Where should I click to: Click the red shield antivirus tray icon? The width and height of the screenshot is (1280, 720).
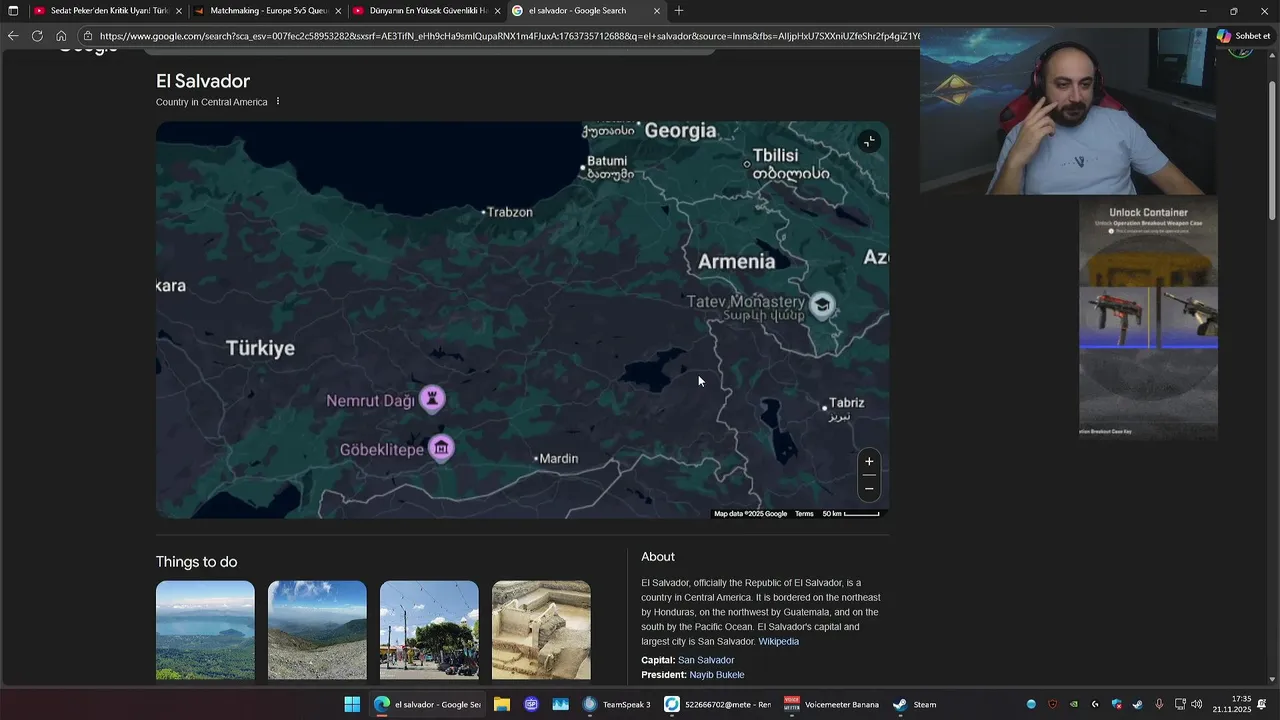(x=1053, y=704)
